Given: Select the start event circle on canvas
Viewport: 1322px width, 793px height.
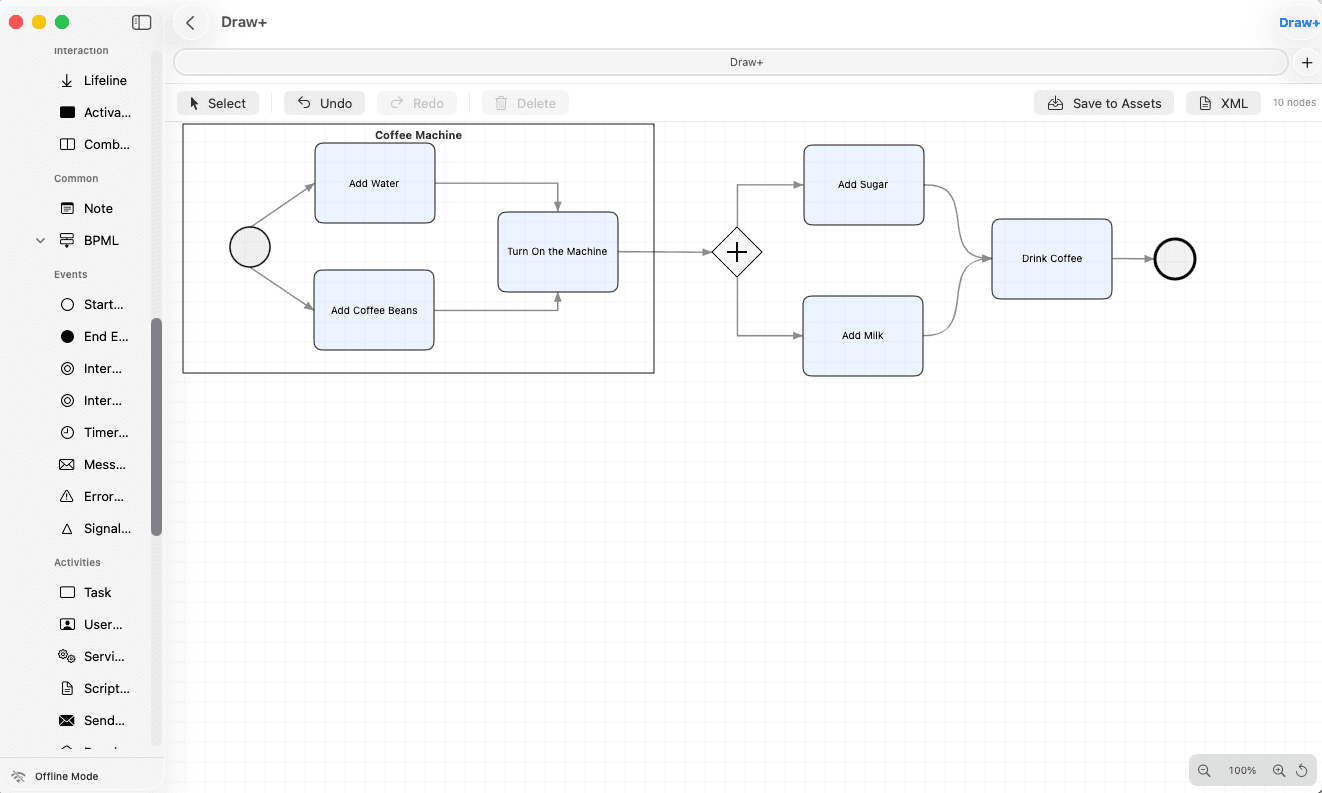Looking at the screenshot, I should pos(250,247).
